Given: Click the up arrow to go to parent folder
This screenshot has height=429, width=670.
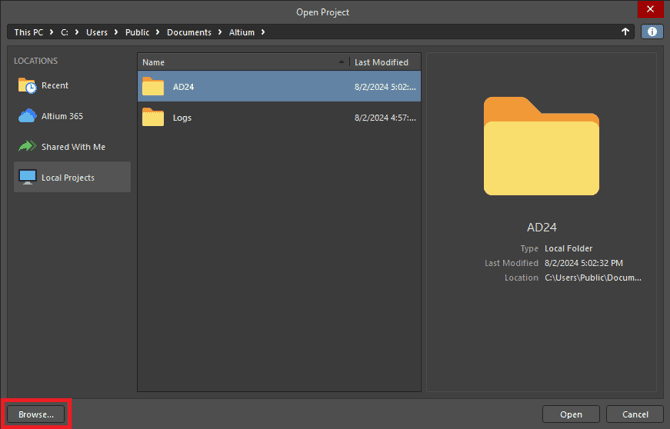Looking at the screenshot, I should point(625,32).
